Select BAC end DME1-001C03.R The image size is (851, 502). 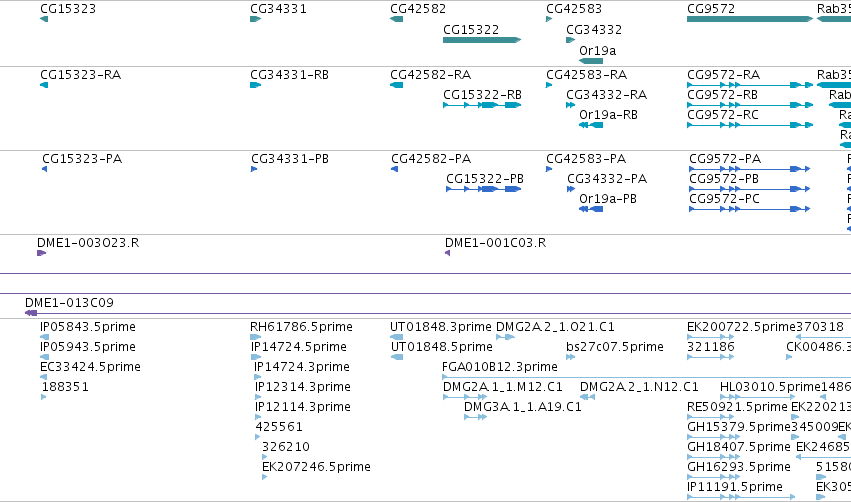tap(496, 243)
